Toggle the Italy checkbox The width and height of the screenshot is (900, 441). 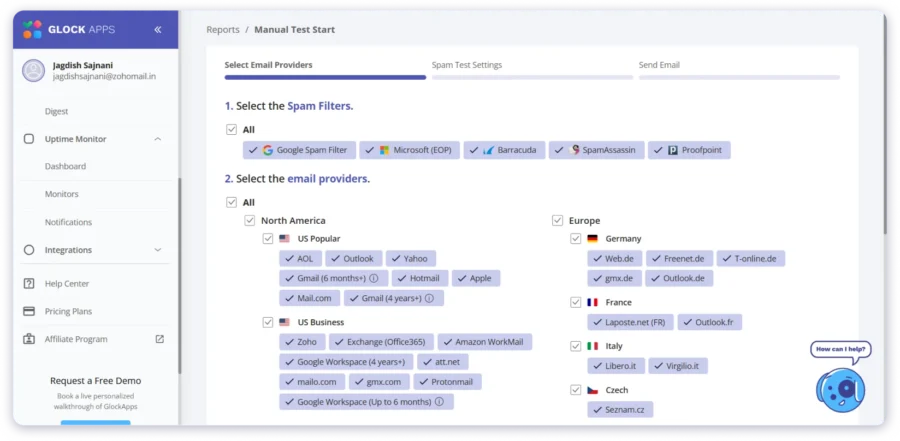point(576,346)
